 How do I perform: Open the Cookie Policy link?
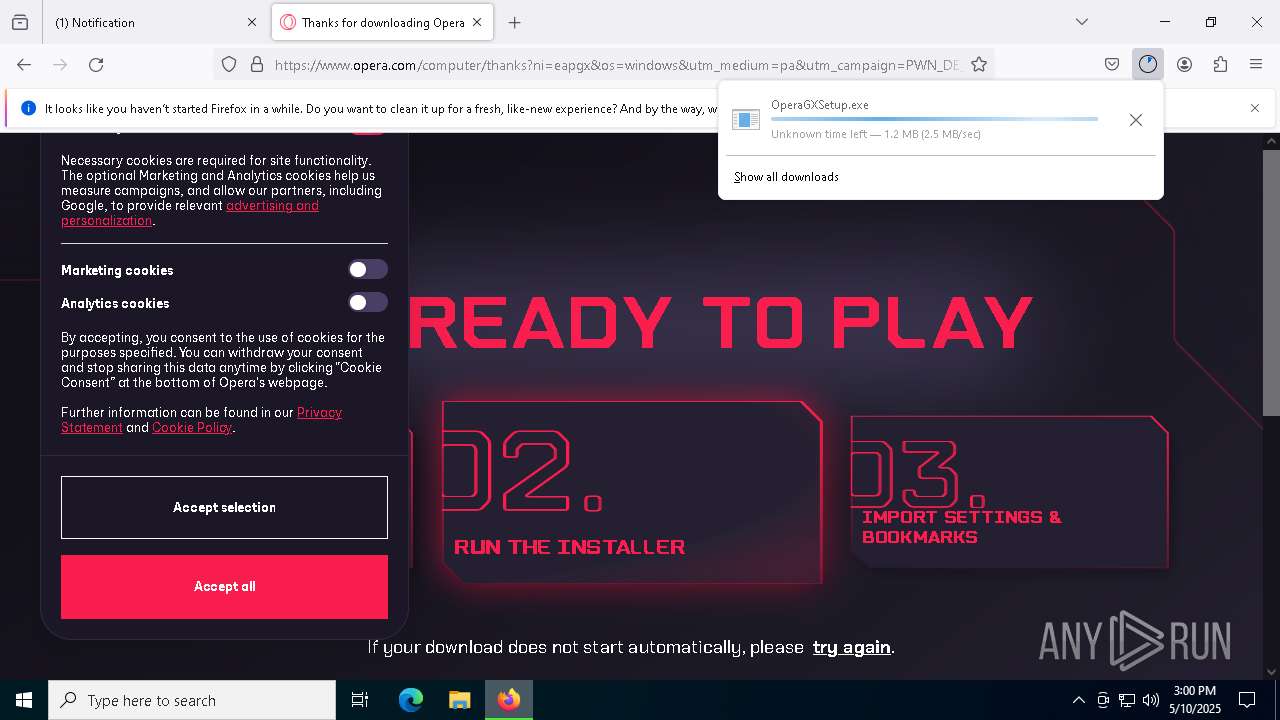coord(192,428)
